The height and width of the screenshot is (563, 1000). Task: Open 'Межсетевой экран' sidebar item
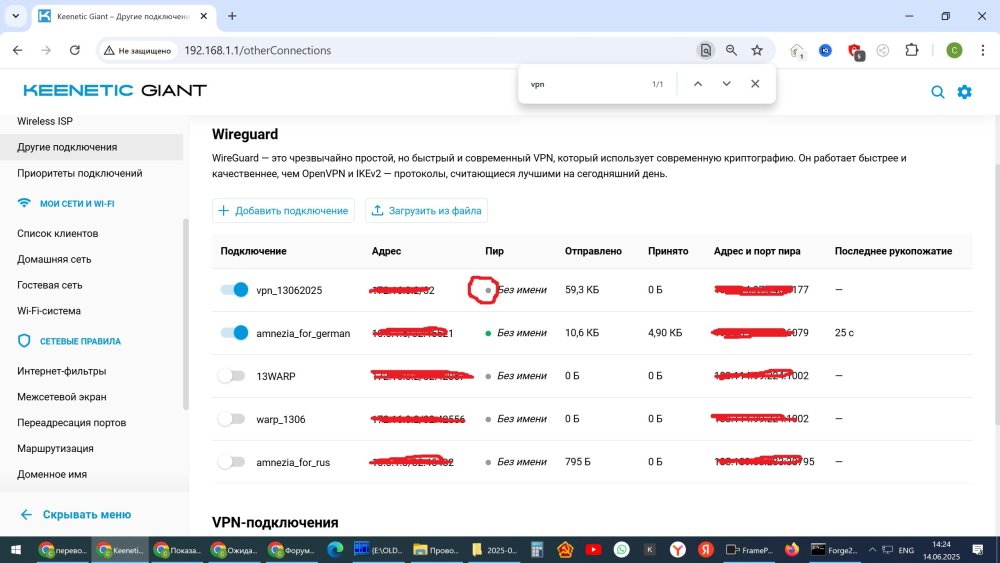(62, 397)
